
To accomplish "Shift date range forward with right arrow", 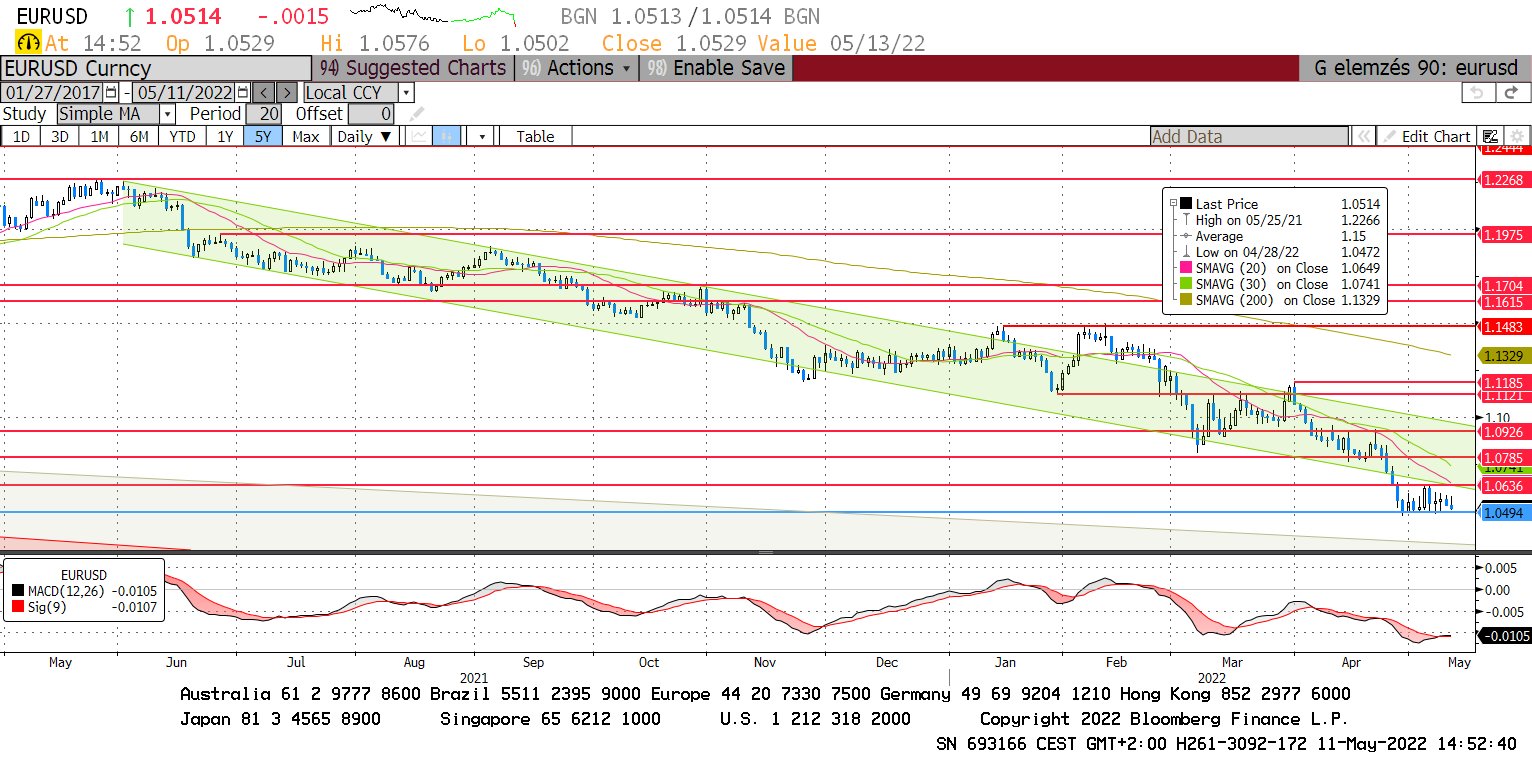I will coord(286,92).
